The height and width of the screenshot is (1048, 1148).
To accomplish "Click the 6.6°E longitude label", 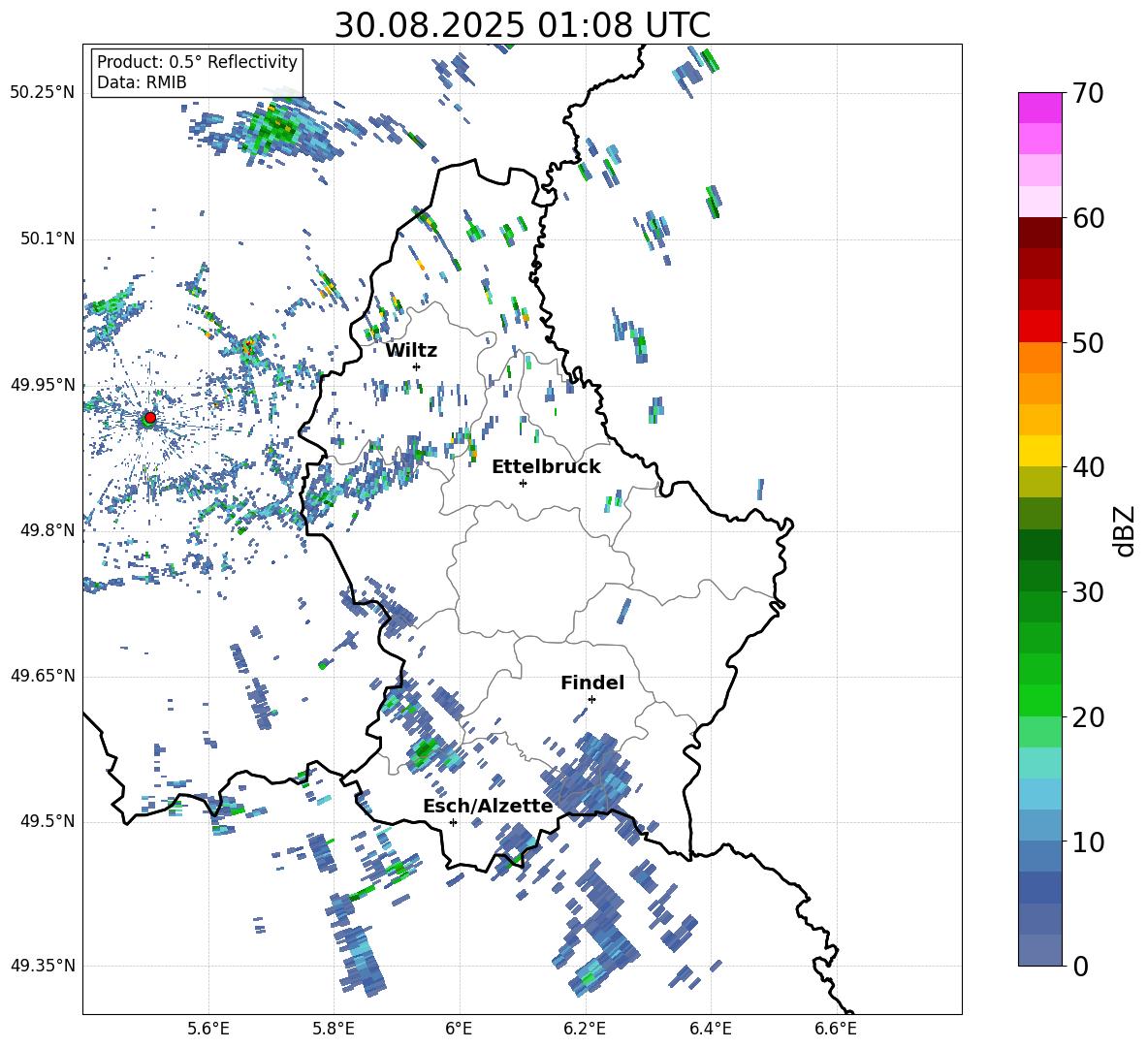I will click(x=836, y=1029).
